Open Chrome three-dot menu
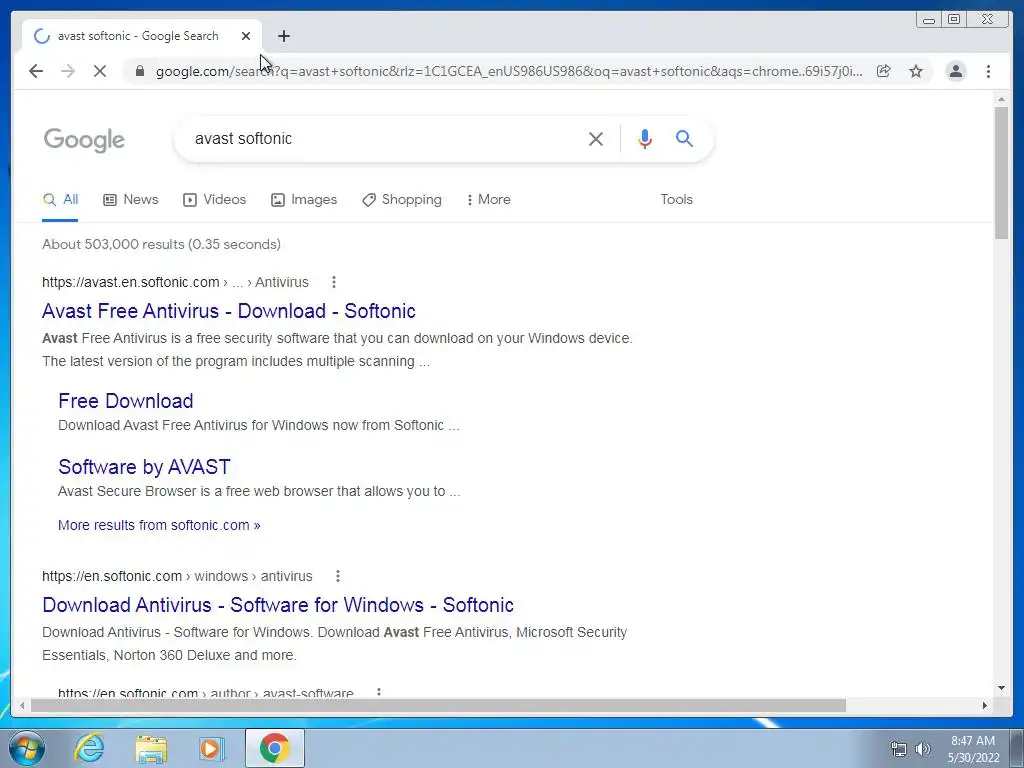Viewport: 1024px width, 768px height. pyautogui.click(x=989, y=71)
